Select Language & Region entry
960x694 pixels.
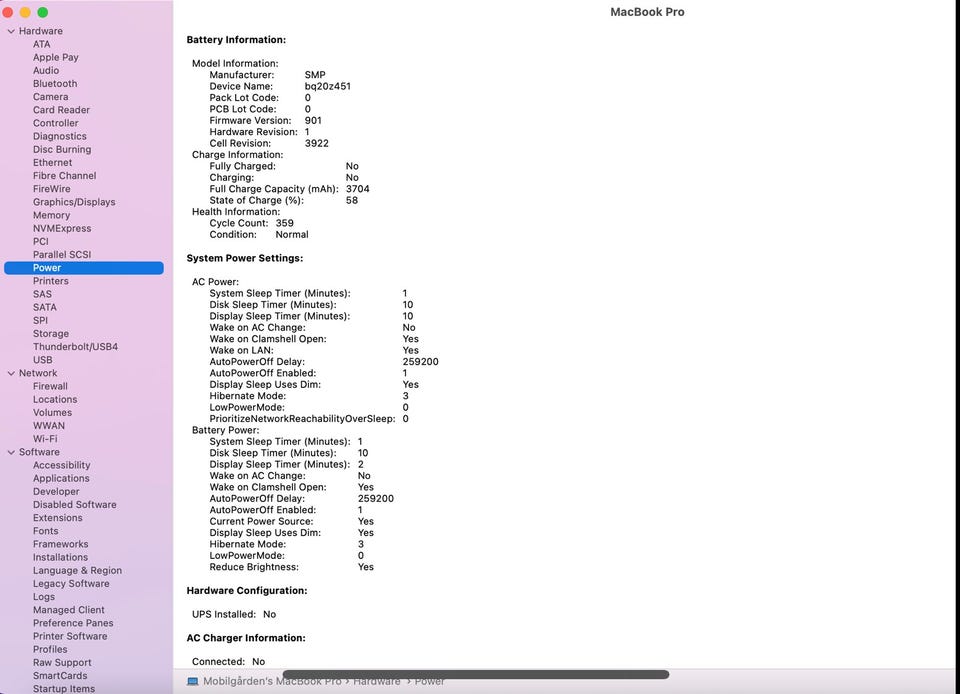77,570
